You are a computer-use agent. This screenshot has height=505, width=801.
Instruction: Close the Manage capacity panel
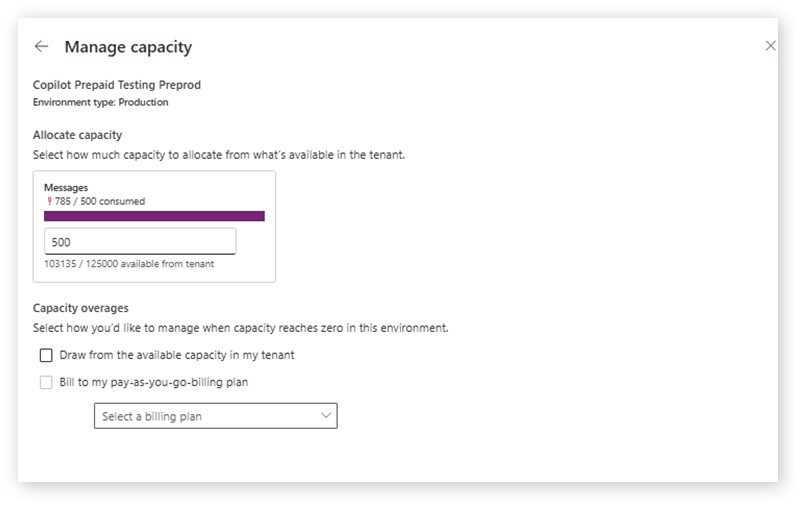tap(770, 46)
